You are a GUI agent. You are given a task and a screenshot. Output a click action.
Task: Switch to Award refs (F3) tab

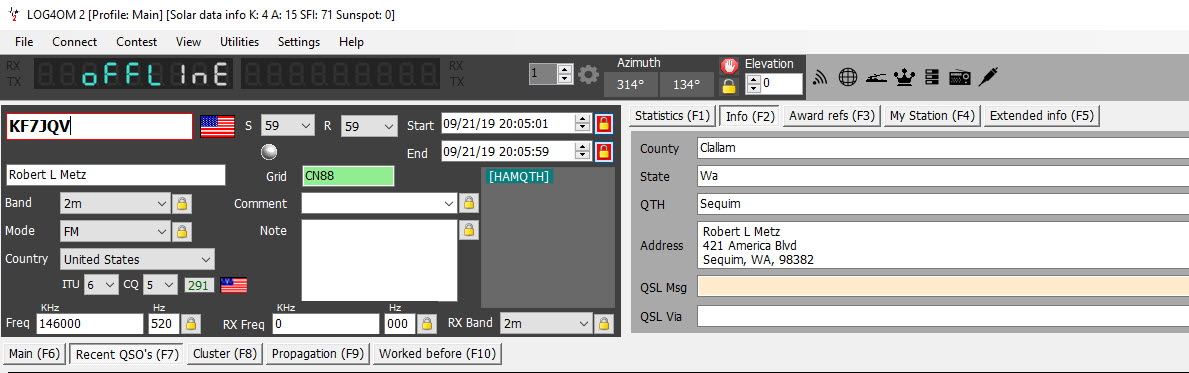(832, 116)
